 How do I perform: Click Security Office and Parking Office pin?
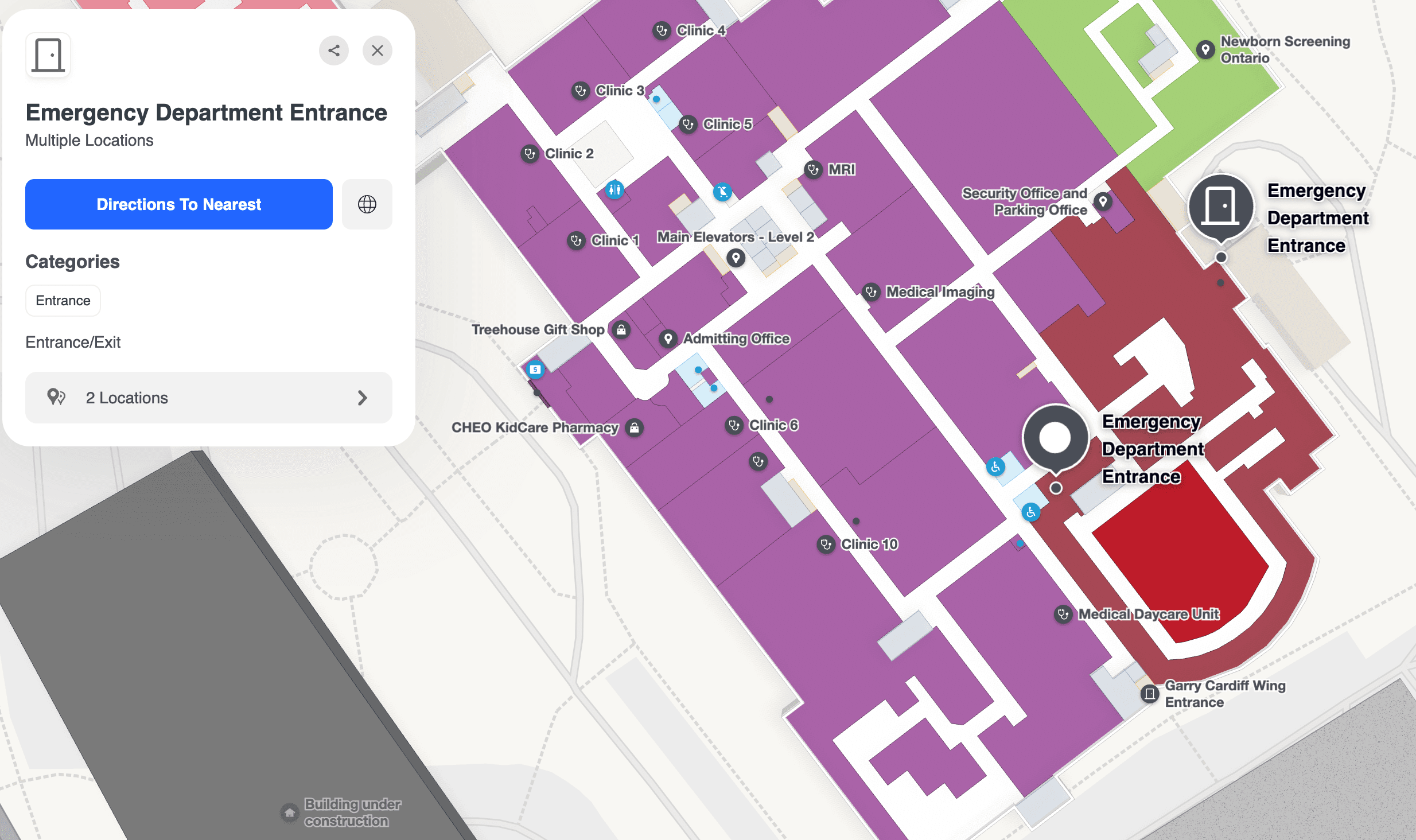click(1103, 201)
